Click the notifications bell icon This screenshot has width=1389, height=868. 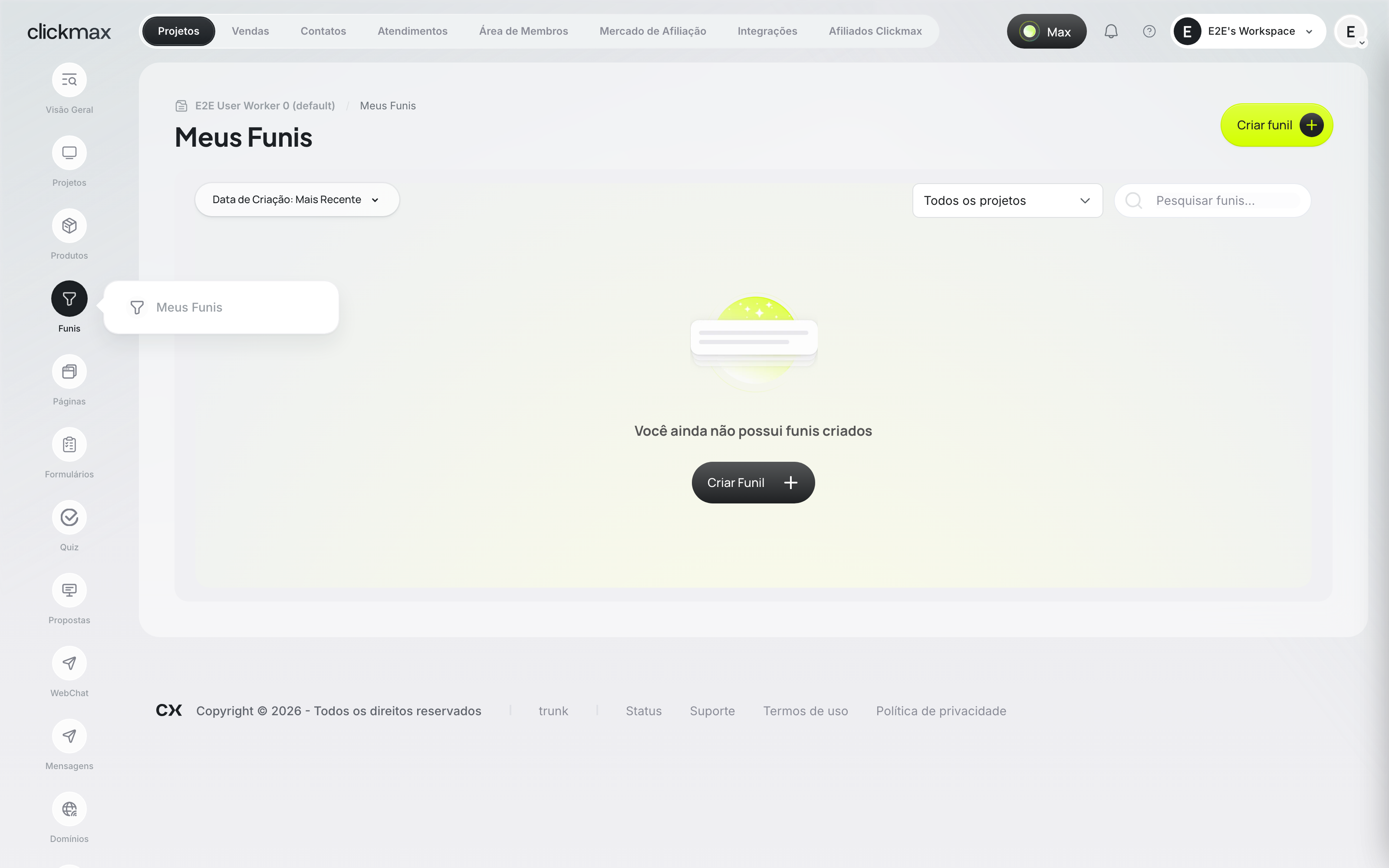click(1111, 32)
